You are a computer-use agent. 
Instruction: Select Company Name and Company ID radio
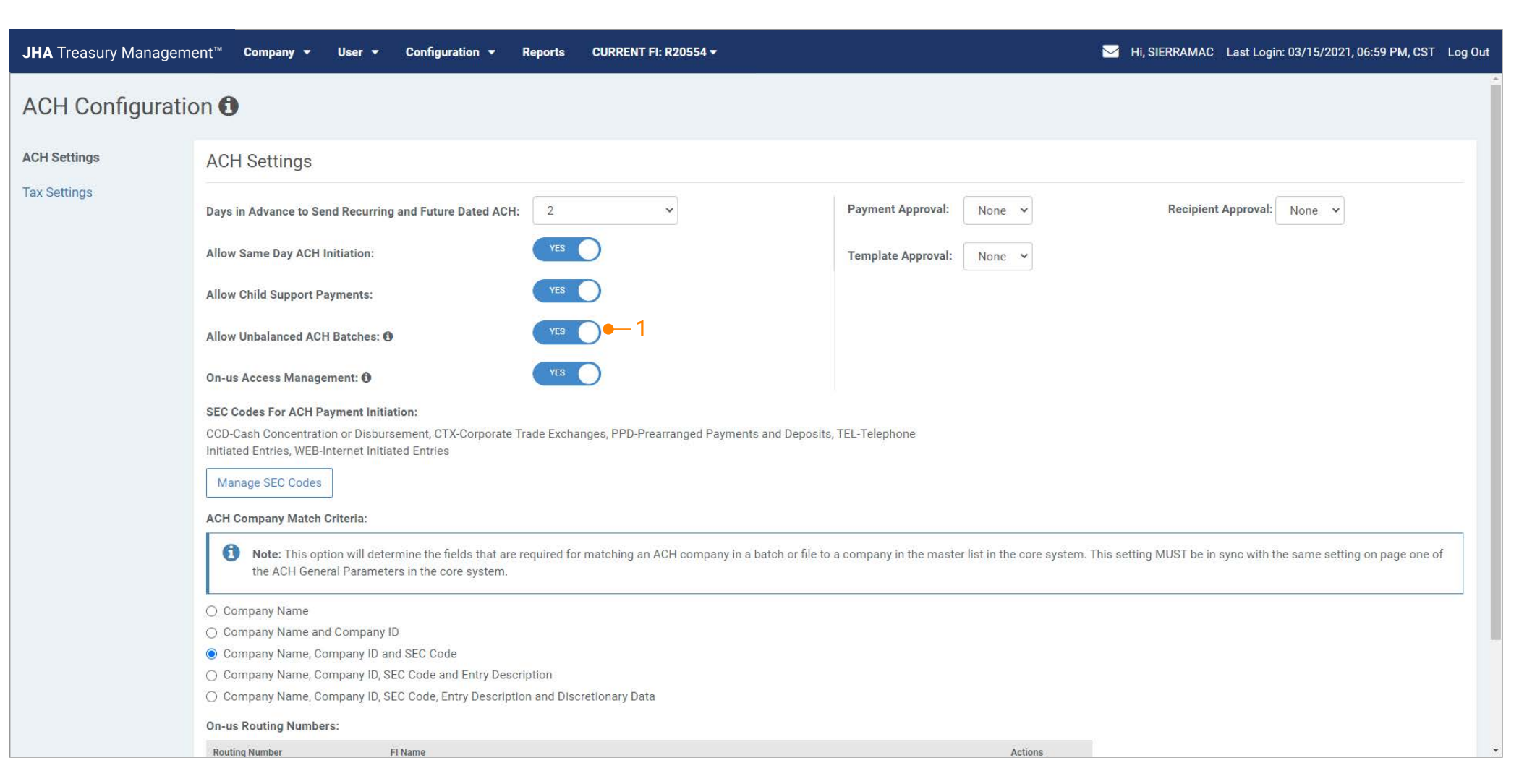click(x=211, y=633)
